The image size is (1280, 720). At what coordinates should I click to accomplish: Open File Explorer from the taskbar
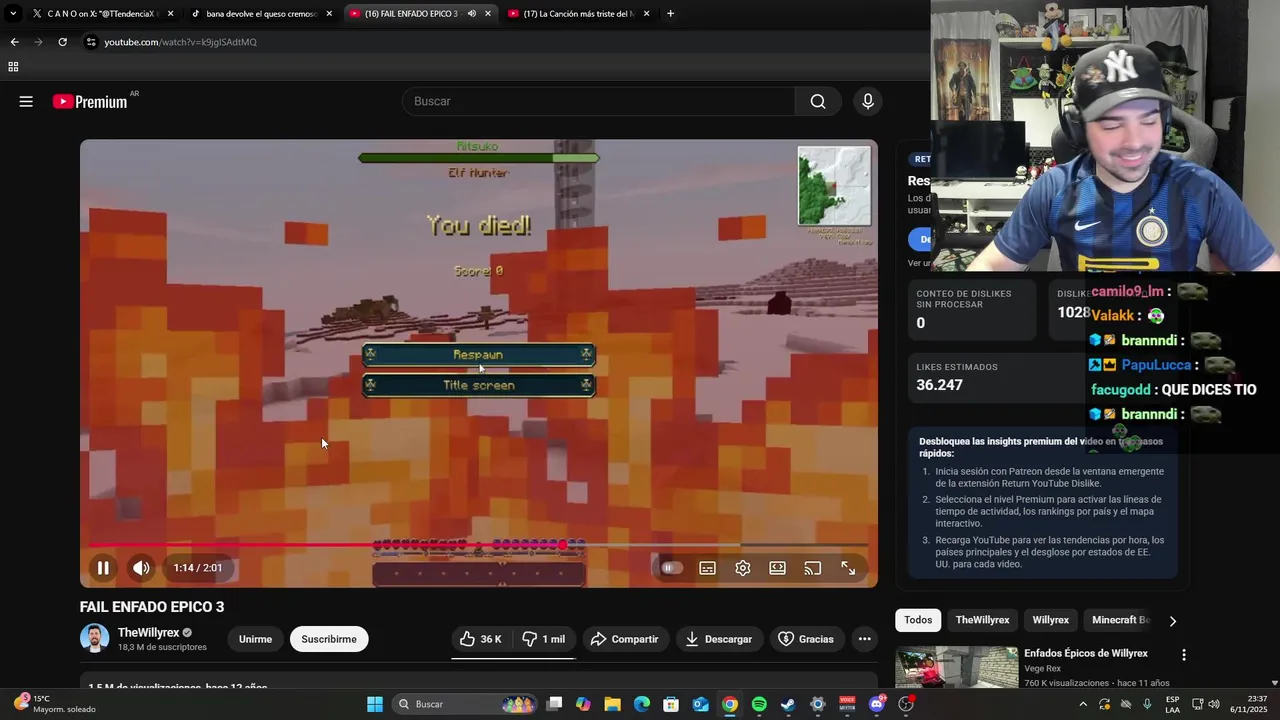coord(613,704)
